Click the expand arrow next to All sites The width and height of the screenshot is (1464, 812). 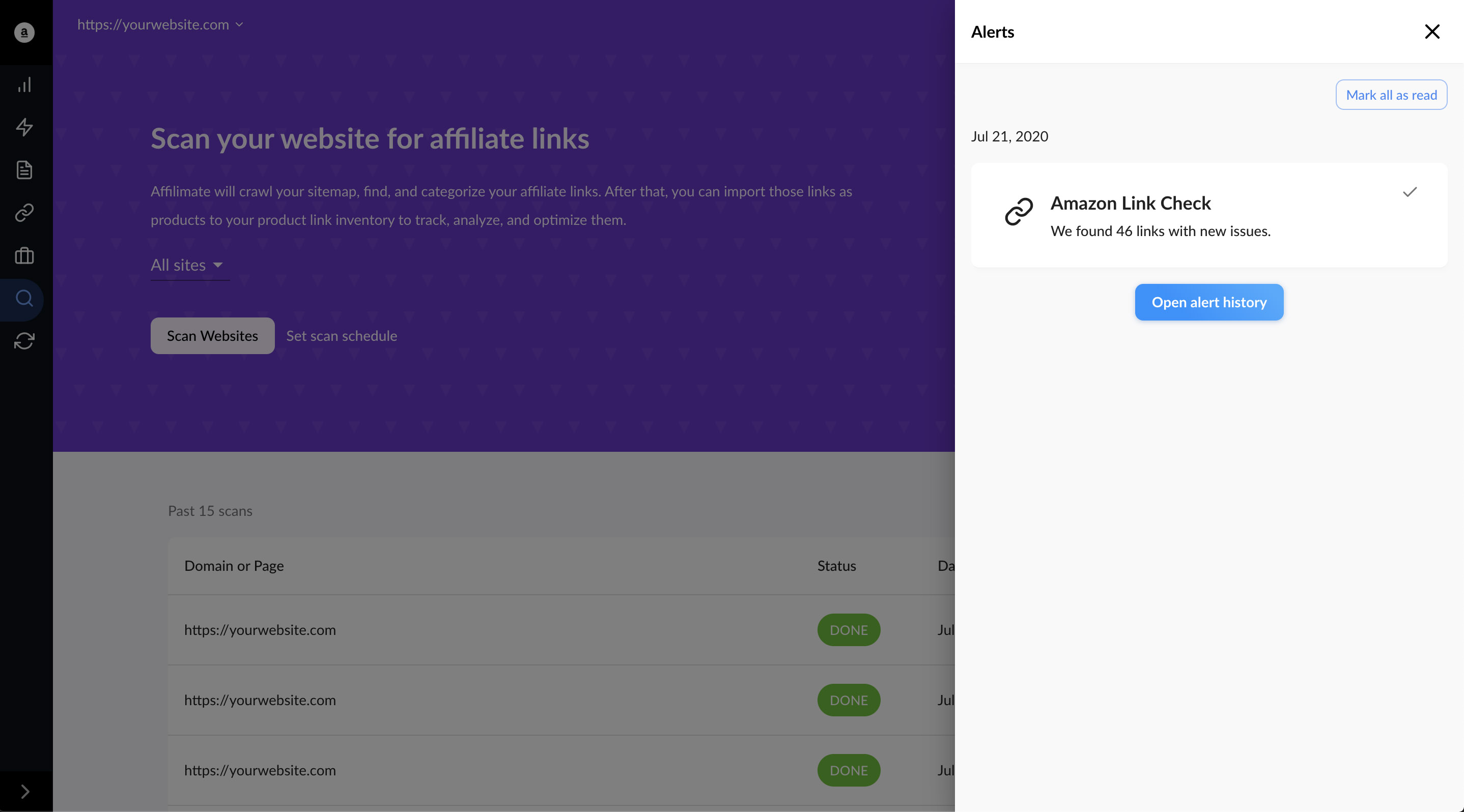[218, 265]
